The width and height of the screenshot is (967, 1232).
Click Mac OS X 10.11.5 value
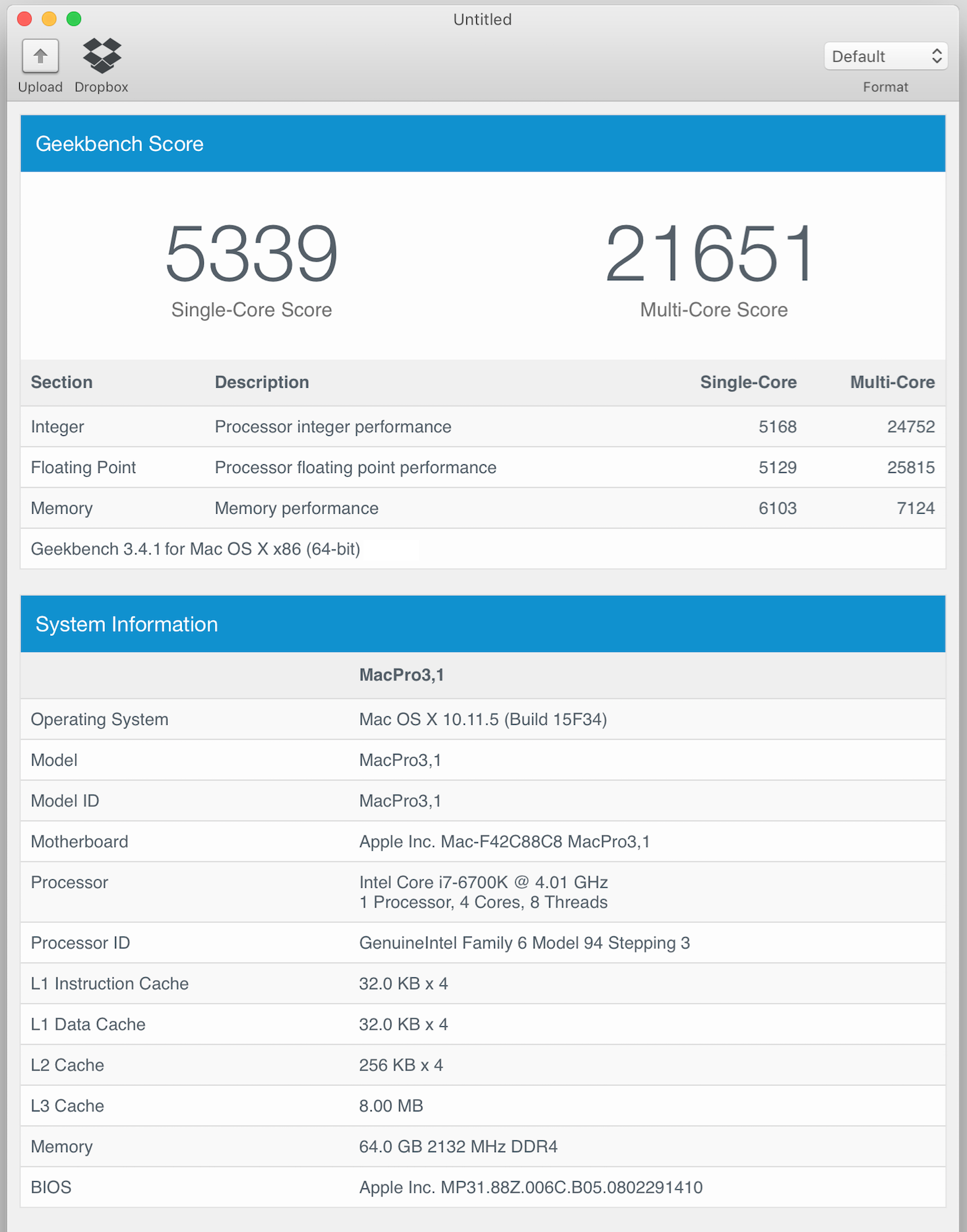point(483,720)
